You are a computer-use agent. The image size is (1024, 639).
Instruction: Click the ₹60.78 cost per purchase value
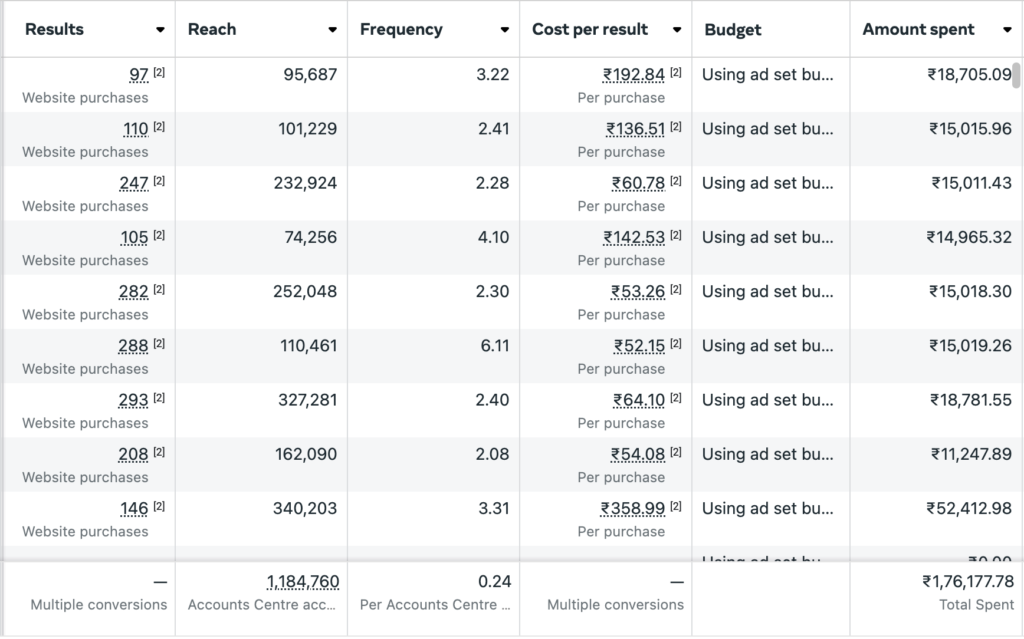click(638, 183)
